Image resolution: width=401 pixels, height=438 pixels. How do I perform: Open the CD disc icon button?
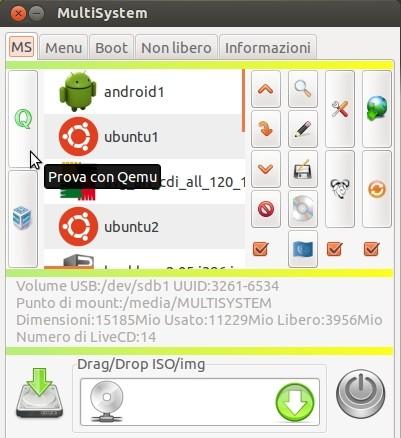point(303,209)
